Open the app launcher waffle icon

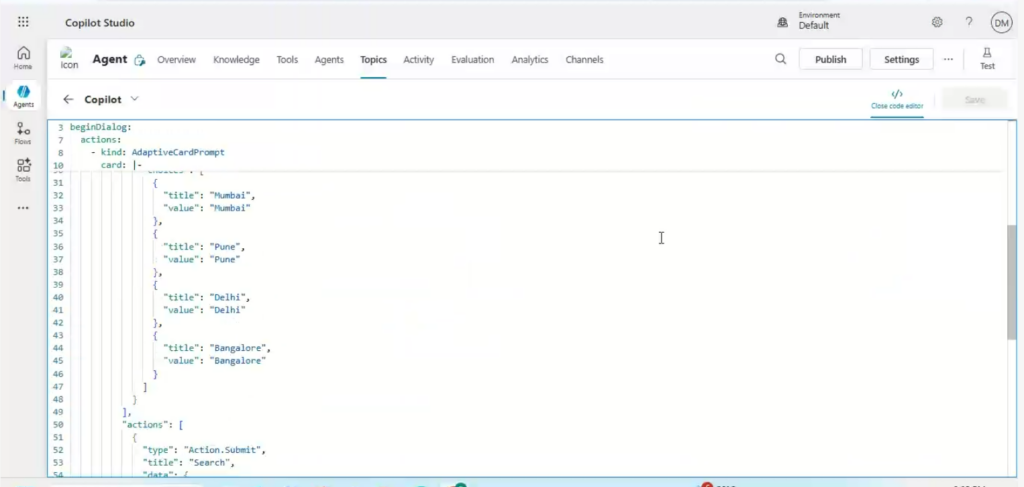coord(23,22)
